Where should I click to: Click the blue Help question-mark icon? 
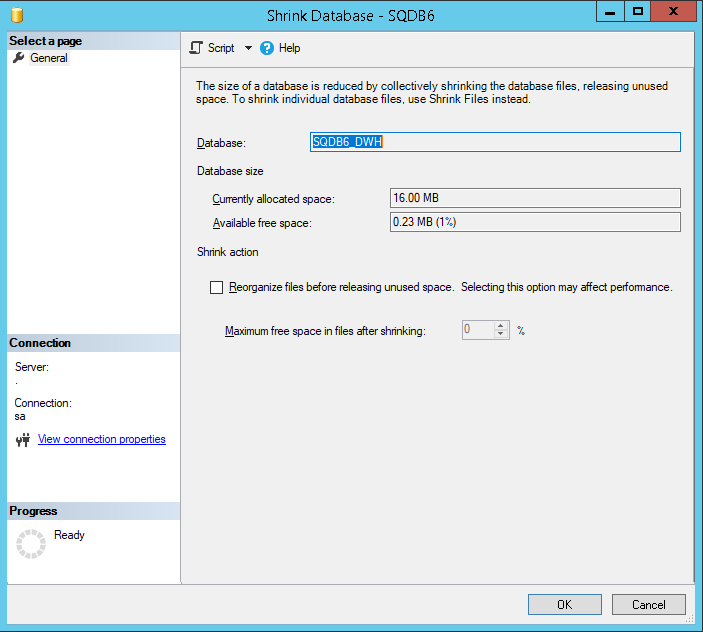(267, 48)
